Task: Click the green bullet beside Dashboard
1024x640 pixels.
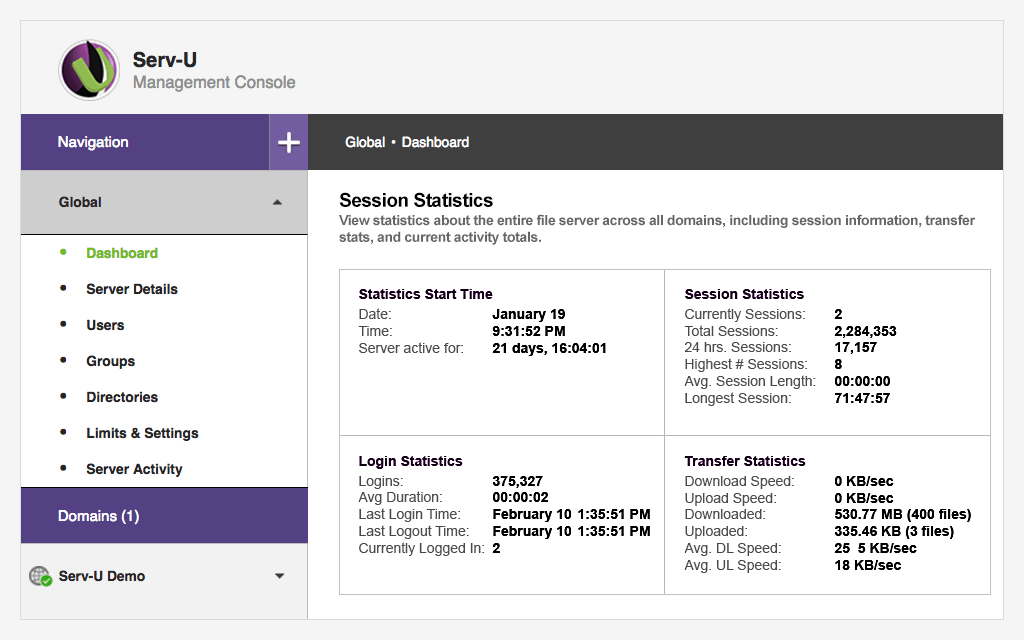Action: (64, 252)
